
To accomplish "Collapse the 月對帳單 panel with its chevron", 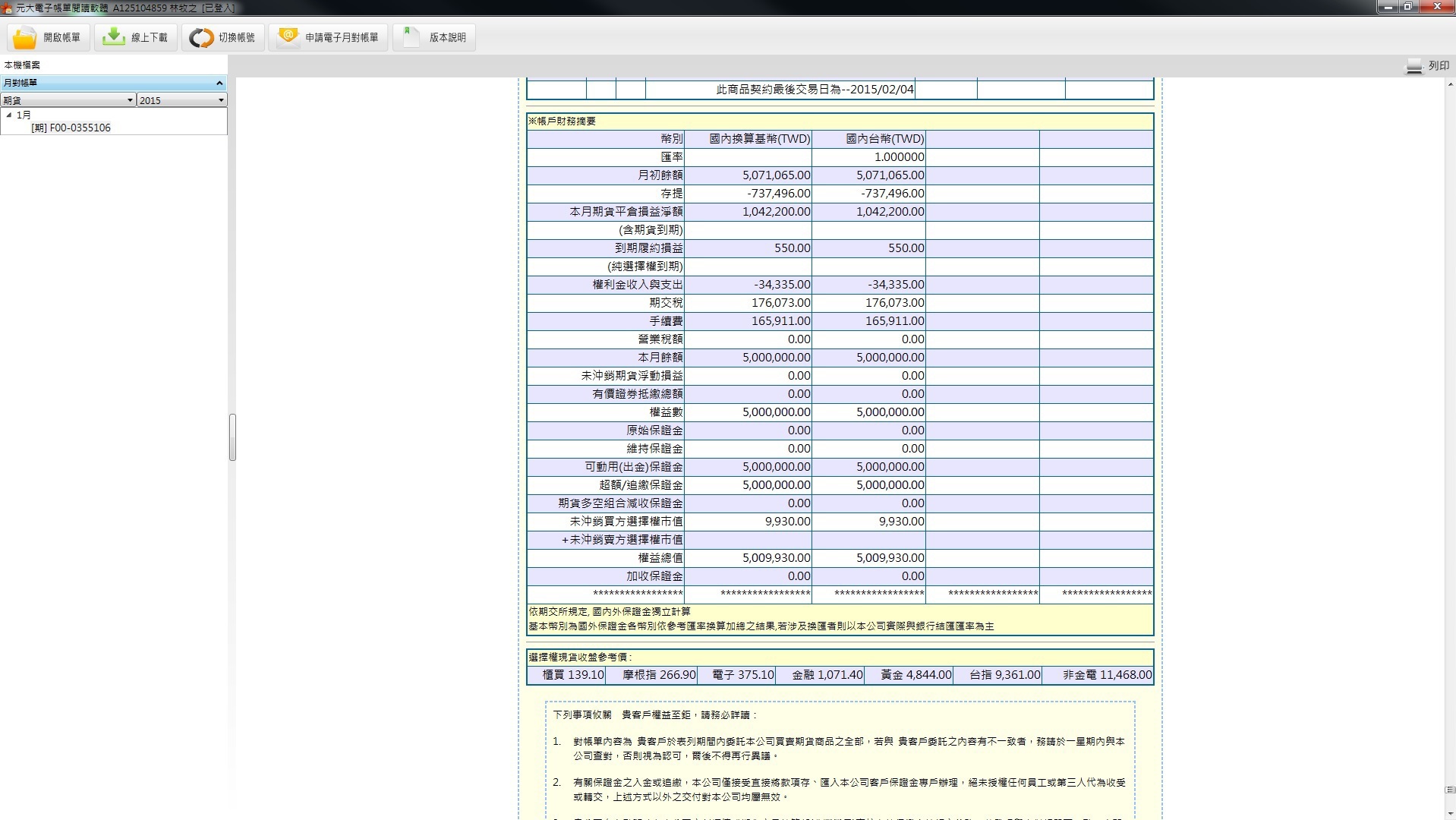I will click(x=219, y=83).
